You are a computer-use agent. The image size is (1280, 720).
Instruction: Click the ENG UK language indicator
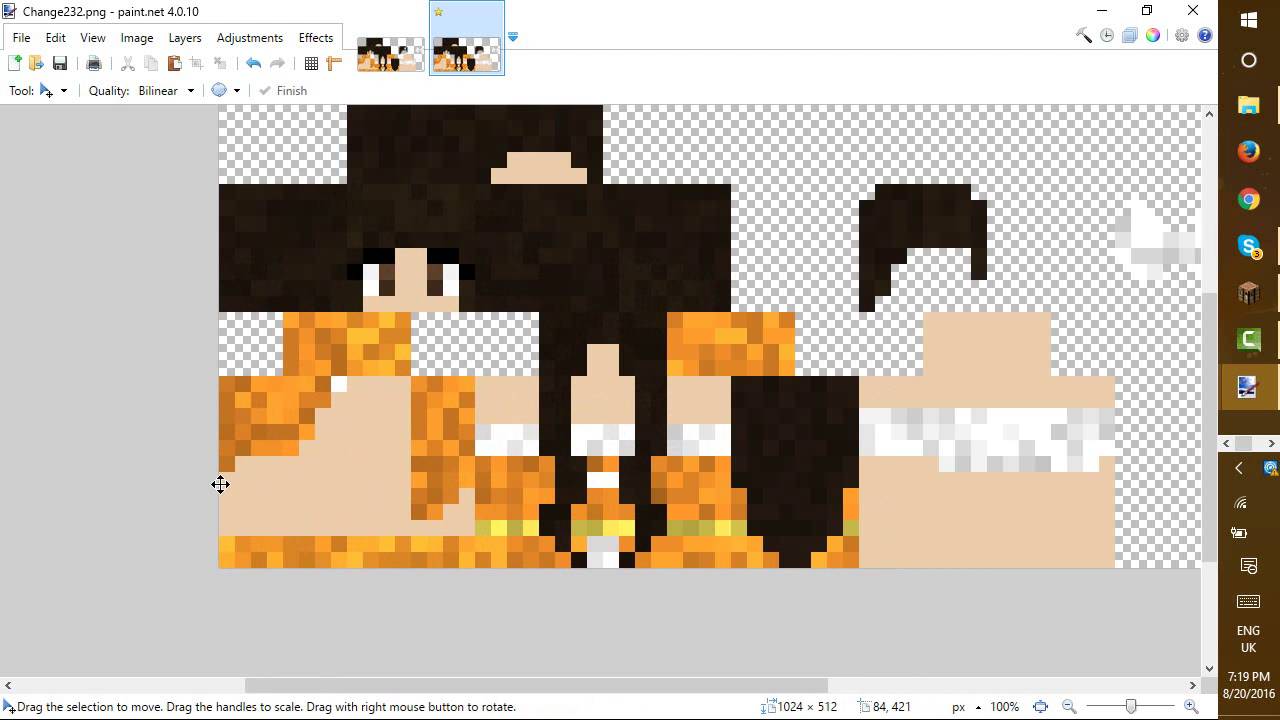pyautogui.click(x=1249, y=639)
